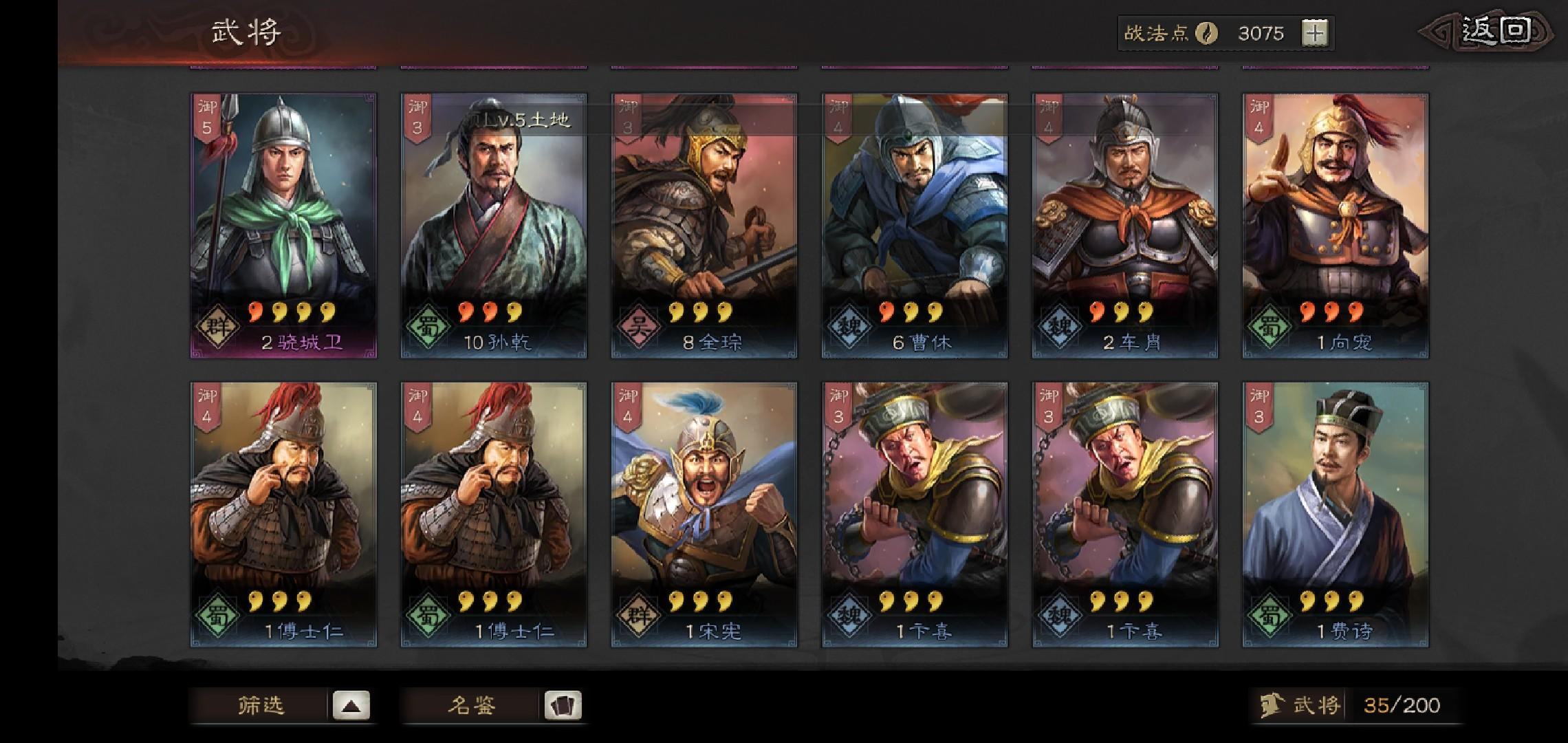Viewport: 1568px width, 743px height.
Task: Select the first 傅士仁 card
Action: pyautogui.click(x=283, y=515)
